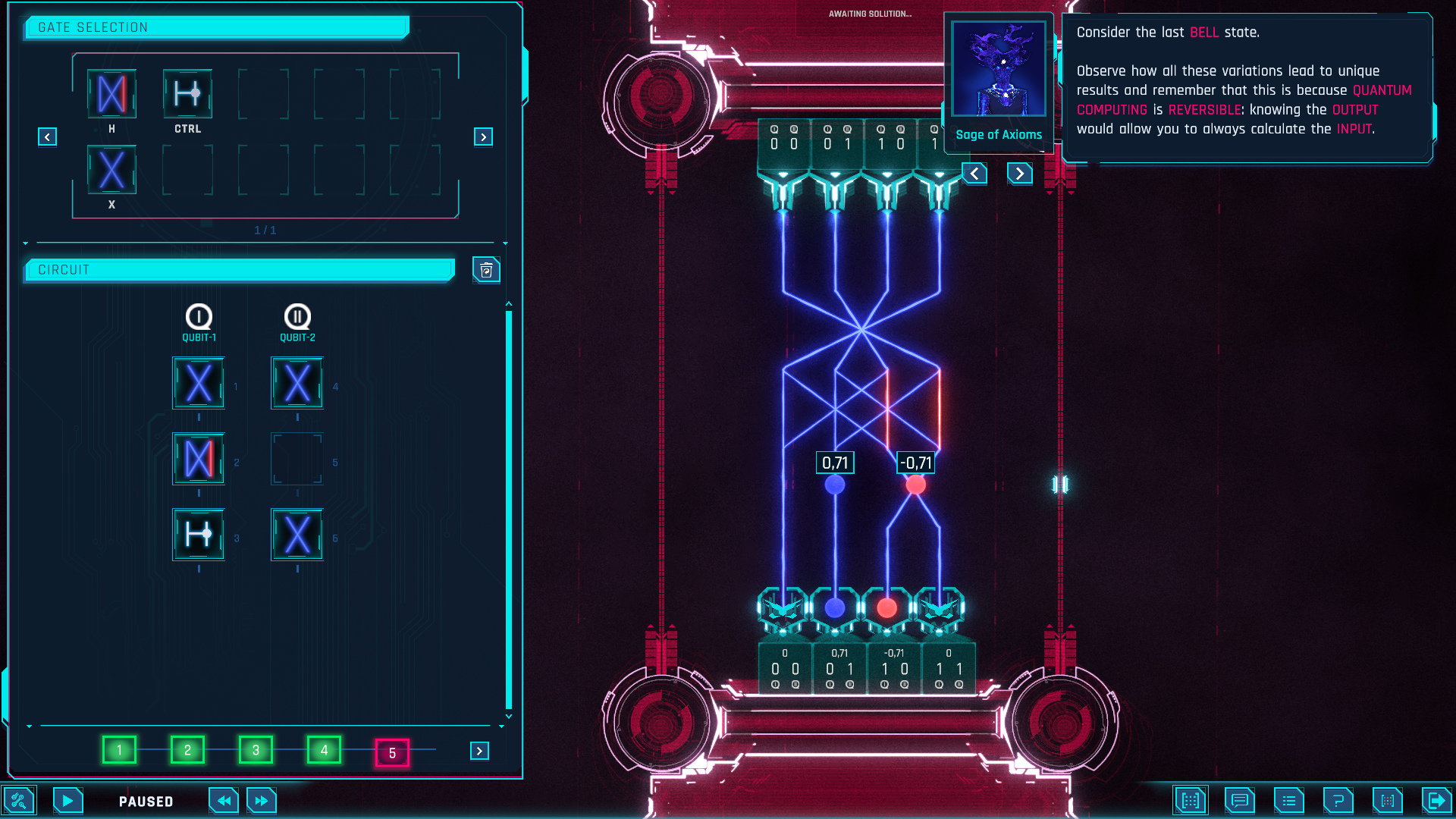Open the tools settings icon bottom-left
This screenshot has height=819, width=1456.
click(x=19, y=801)
